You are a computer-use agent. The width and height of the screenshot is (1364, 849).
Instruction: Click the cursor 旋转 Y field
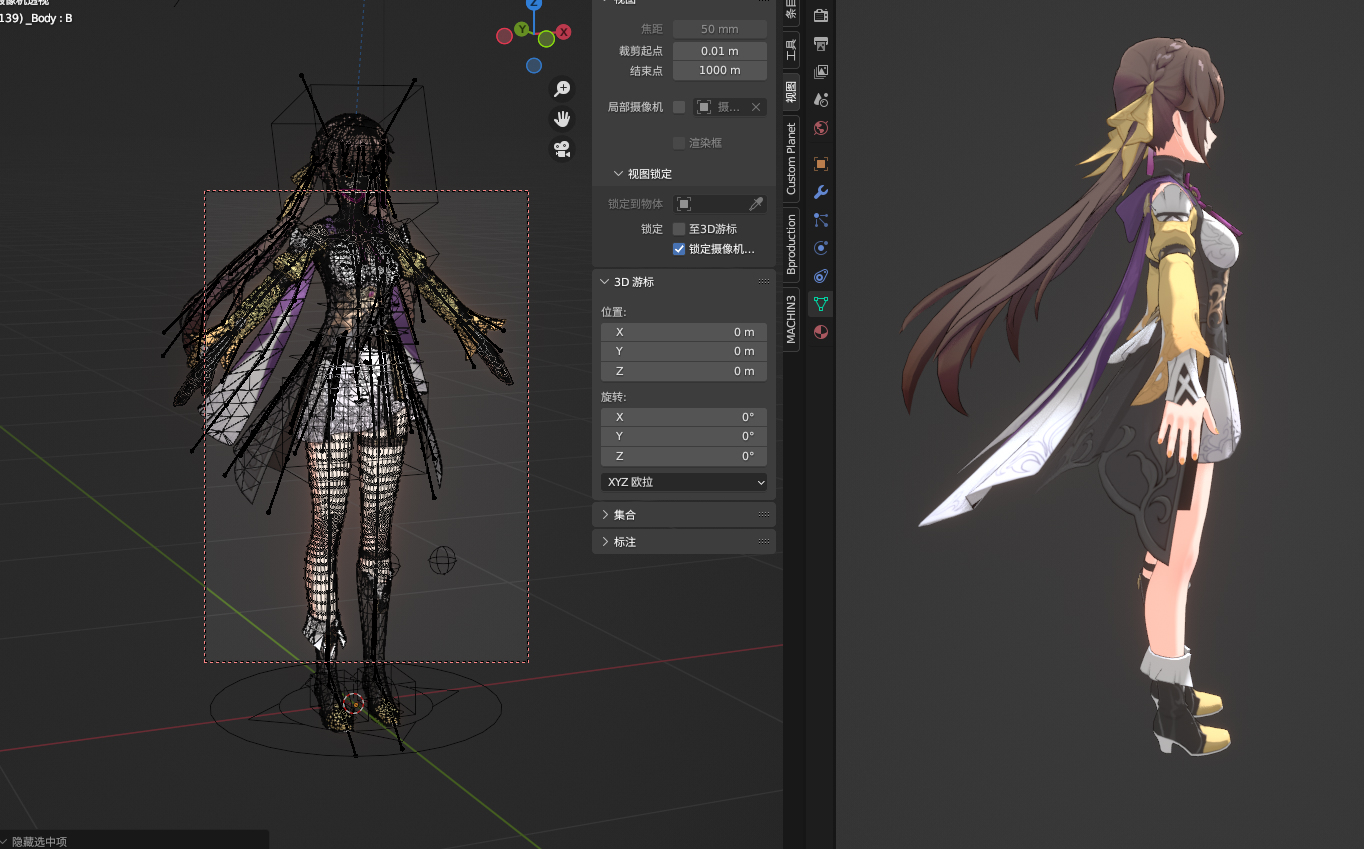coord(684,436)
